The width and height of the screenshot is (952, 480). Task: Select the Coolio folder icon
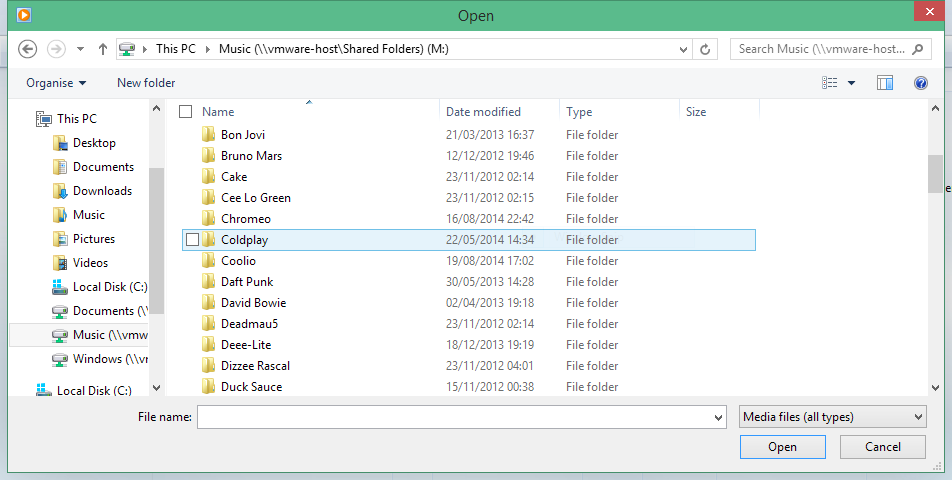point(208,261)
